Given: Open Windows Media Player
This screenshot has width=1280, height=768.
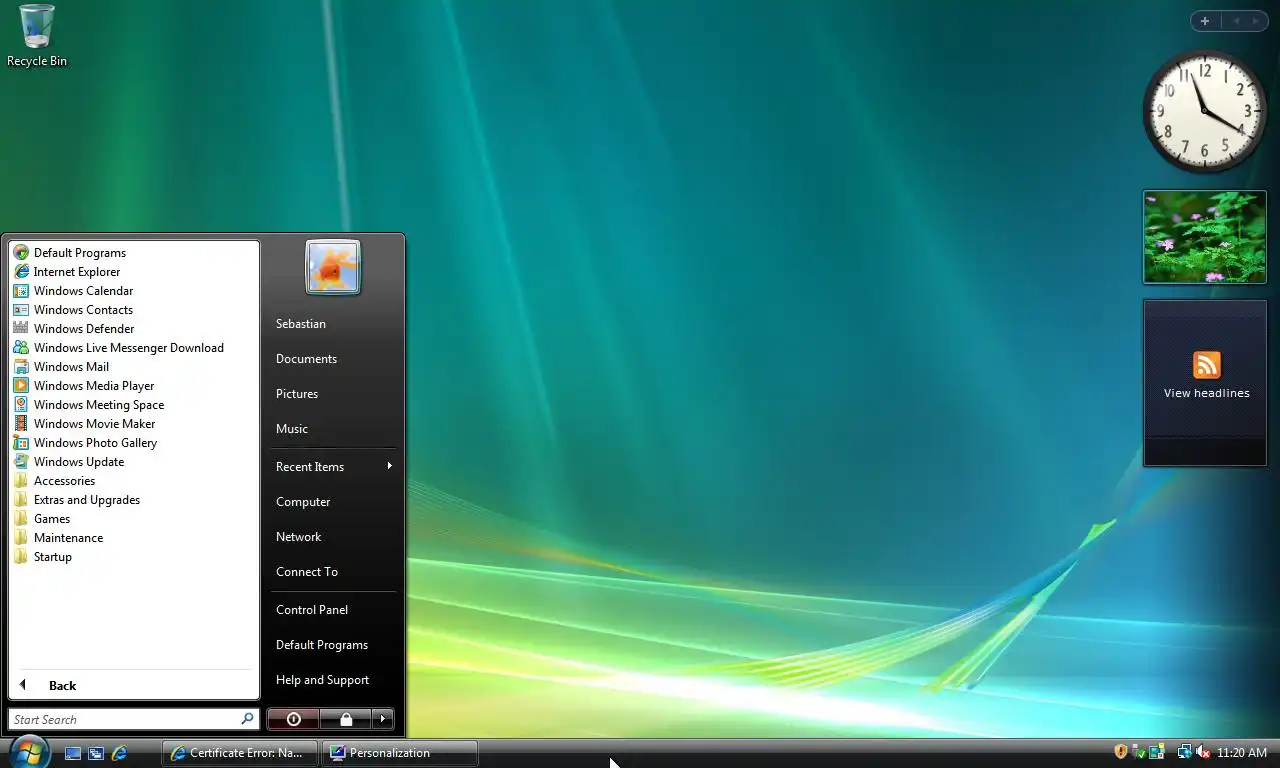Looking at the screenshot, I should click(x=134, y=386).
